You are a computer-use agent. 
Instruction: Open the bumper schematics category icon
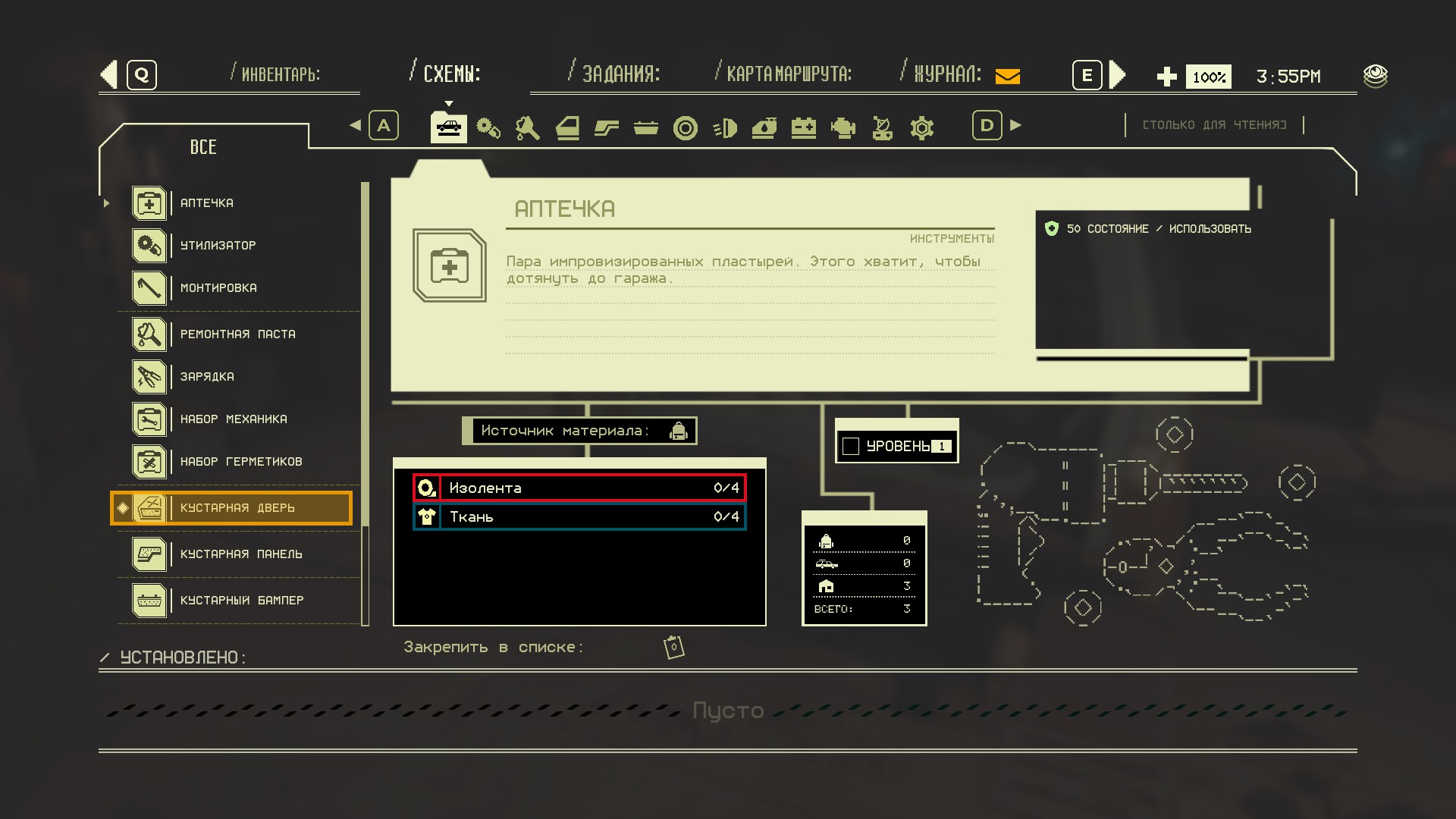645,127
